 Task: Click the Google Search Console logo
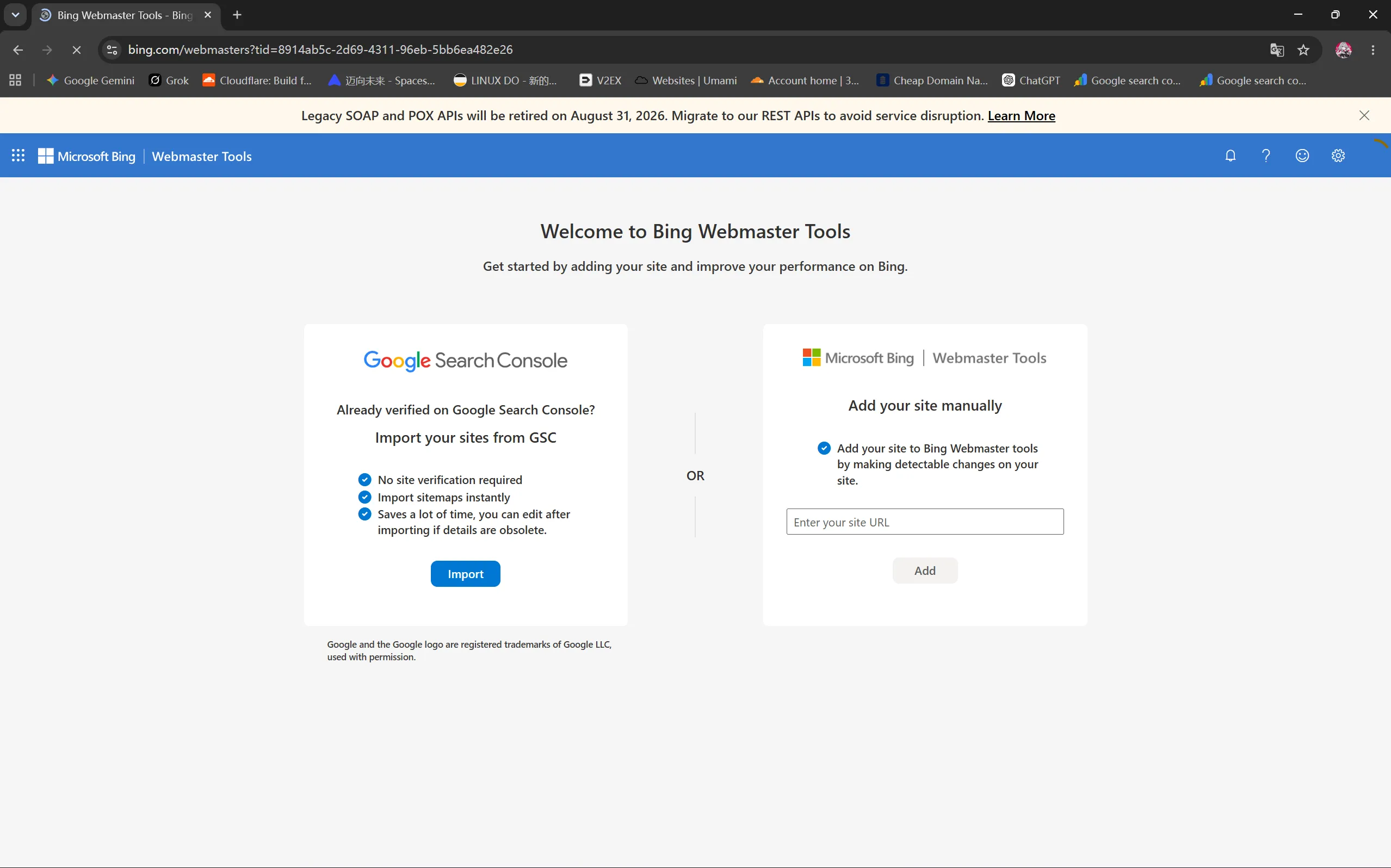[466, 361]
